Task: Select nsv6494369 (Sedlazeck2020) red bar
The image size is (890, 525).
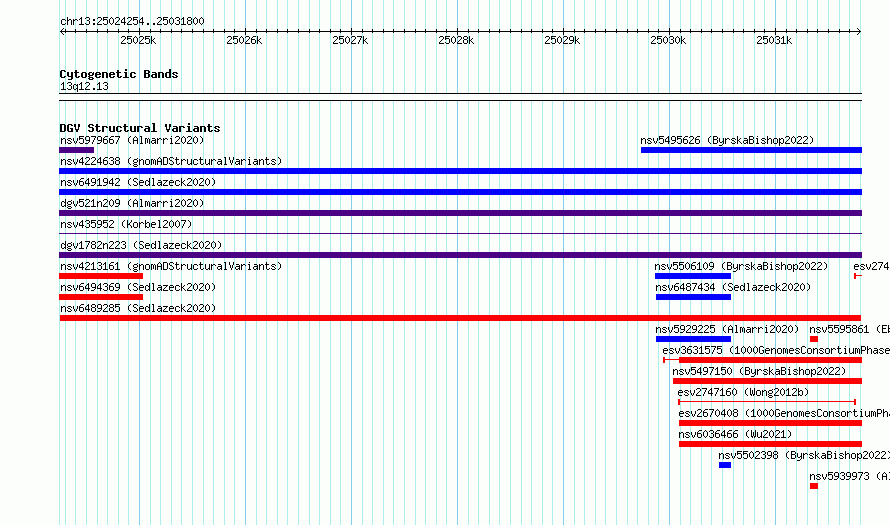Action: 101,297
